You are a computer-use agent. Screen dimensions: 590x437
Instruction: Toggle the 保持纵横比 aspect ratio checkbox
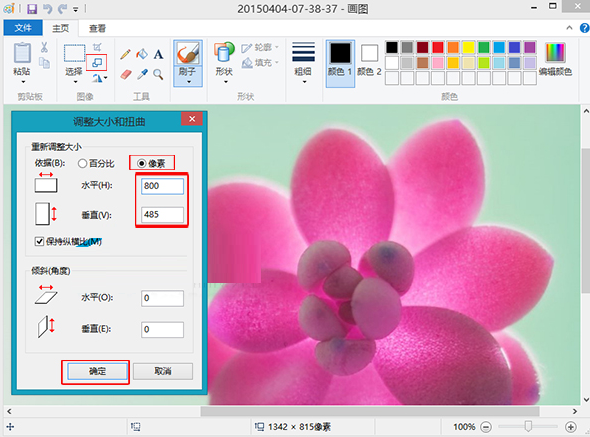39,241
